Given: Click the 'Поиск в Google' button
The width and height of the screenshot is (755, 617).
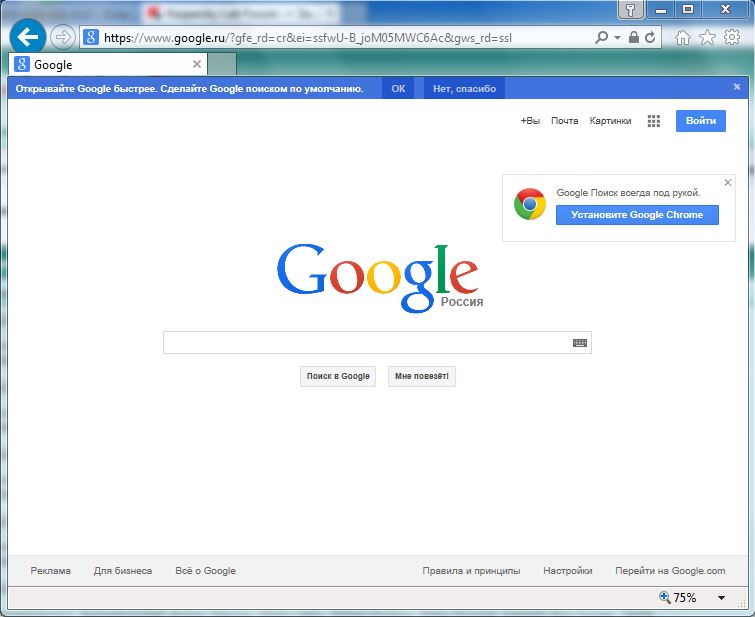Looking at the screenshot, I should point(338,376).
